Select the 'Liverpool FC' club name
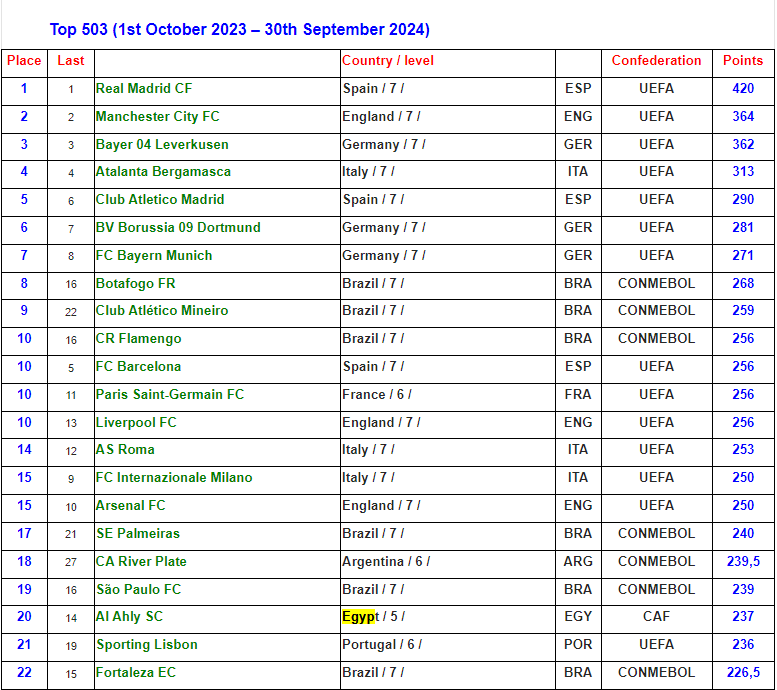The image size is (777, 690). pos(136,423)
